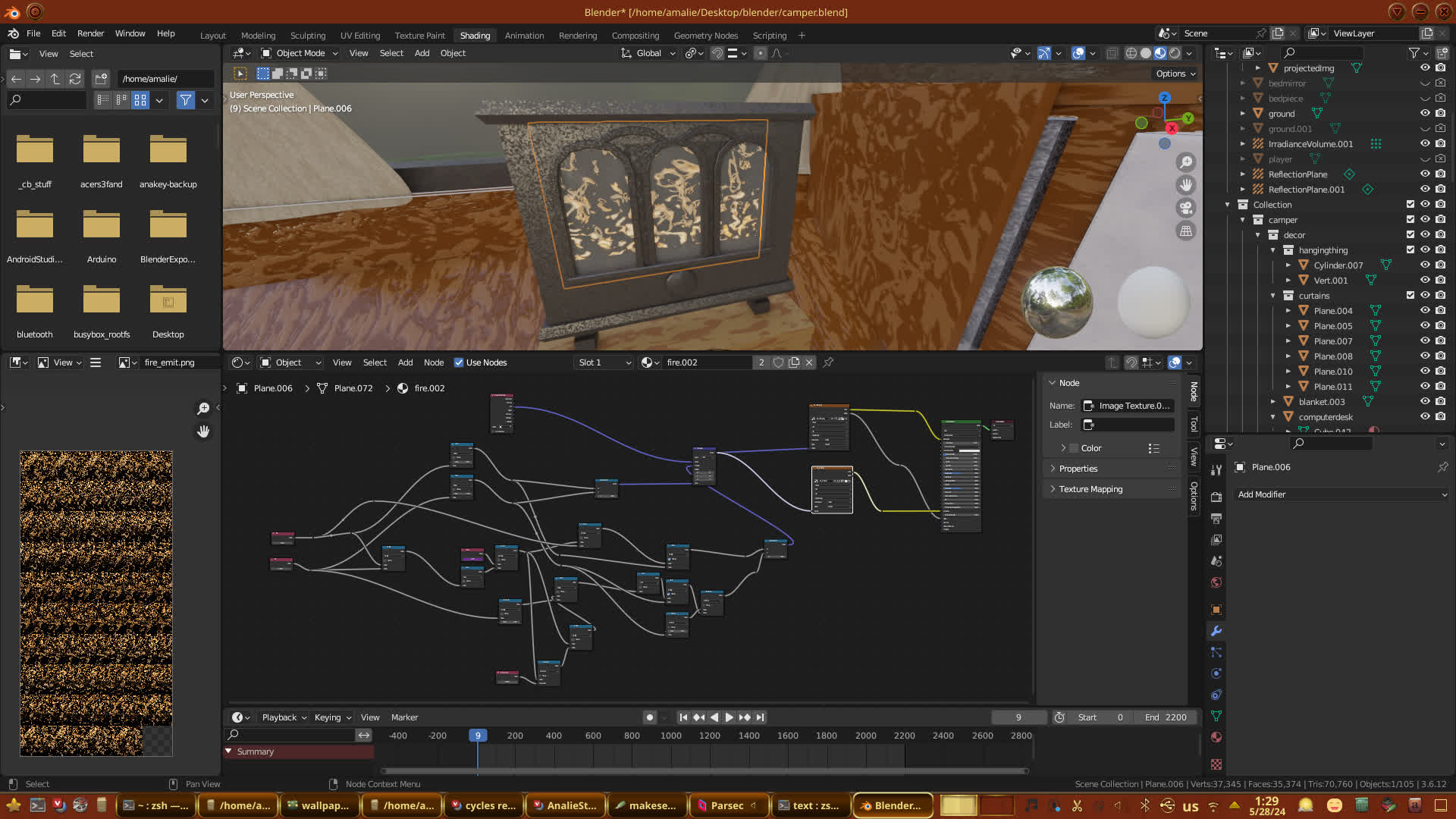Switch to perspective/orthographic grid icon
Viewport: 1456px width, 819px height.
click(x=1186, y=231)
